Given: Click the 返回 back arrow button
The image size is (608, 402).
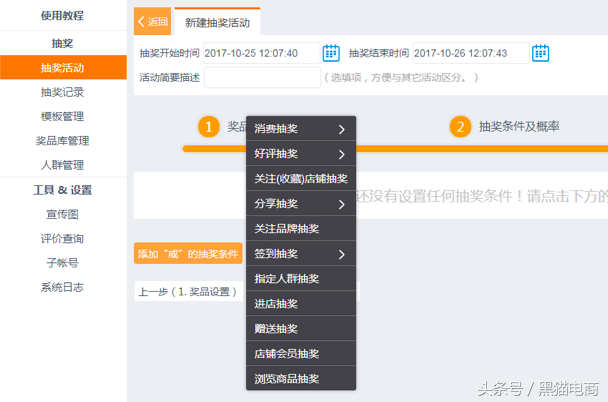Looking at the screenshot, I should point(152,21).
